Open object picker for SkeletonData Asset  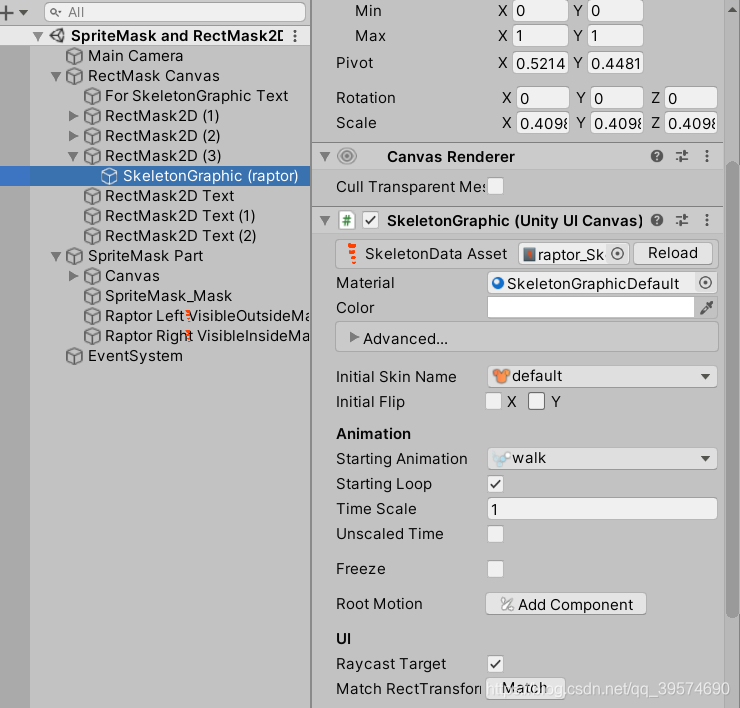(617, 254)
